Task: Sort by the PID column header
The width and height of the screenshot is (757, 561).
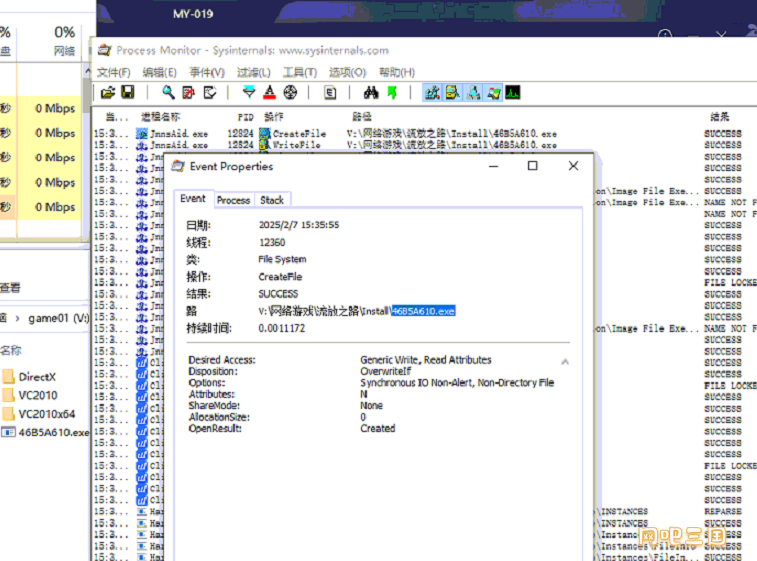Action: (245, 117)
